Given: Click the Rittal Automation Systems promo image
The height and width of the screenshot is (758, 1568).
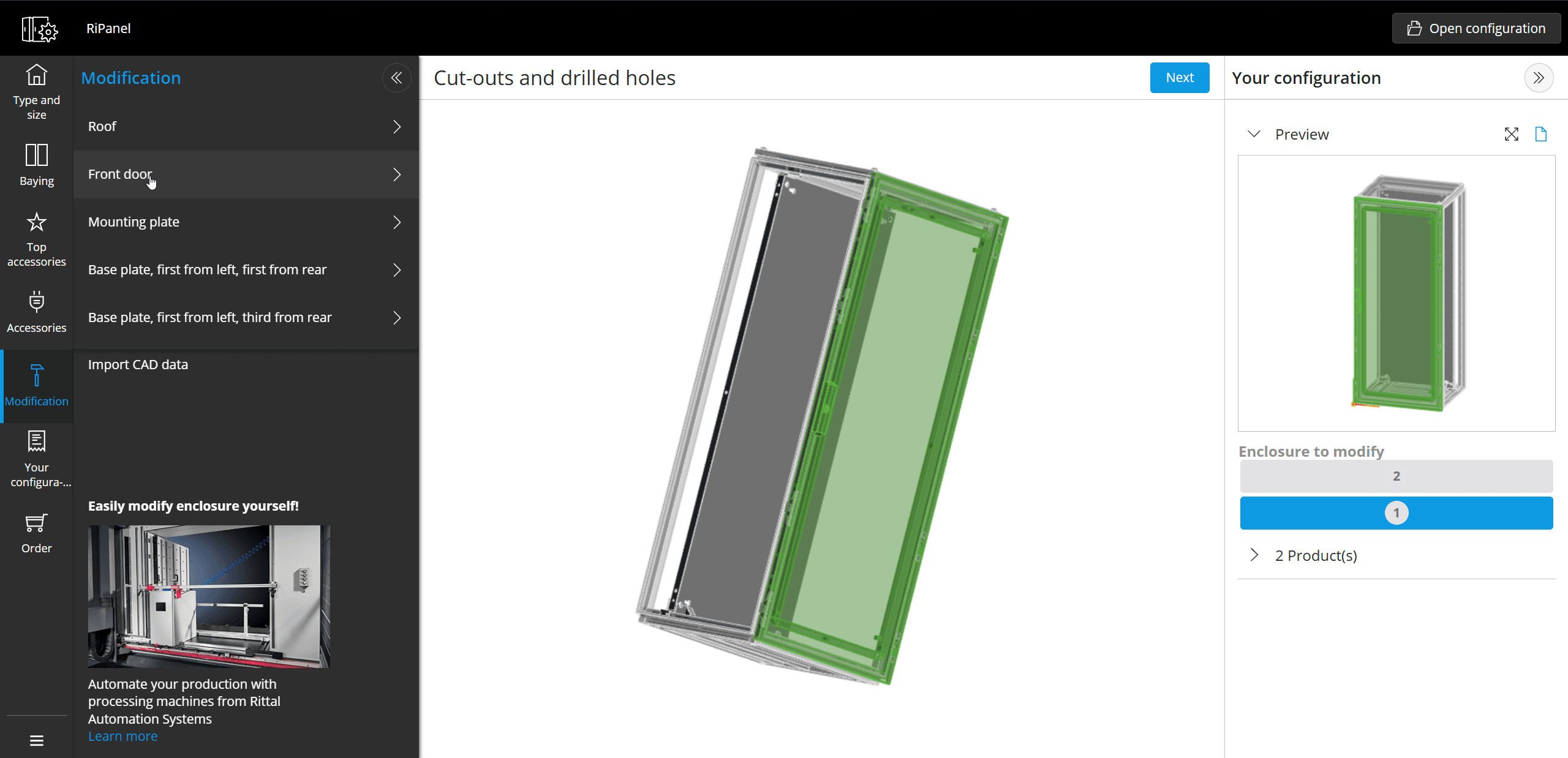Looking at the screenshot, I should coord(208,596).
